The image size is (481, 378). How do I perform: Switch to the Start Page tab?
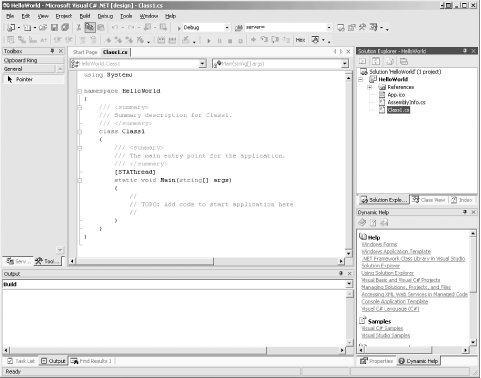click(x=85, y=52)
